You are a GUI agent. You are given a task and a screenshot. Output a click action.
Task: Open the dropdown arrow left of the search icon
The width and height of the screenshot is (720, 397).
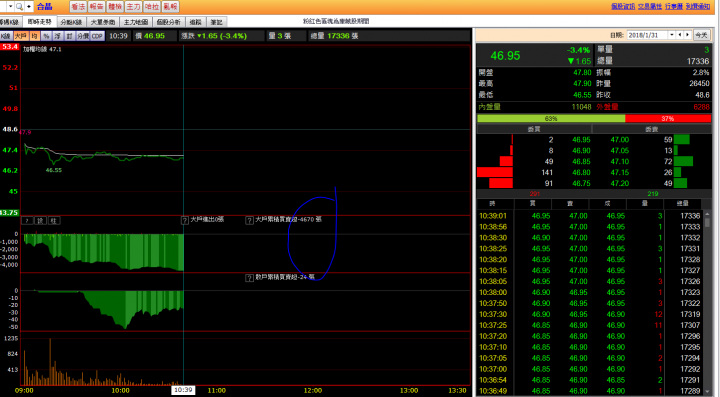pos(10,6)
